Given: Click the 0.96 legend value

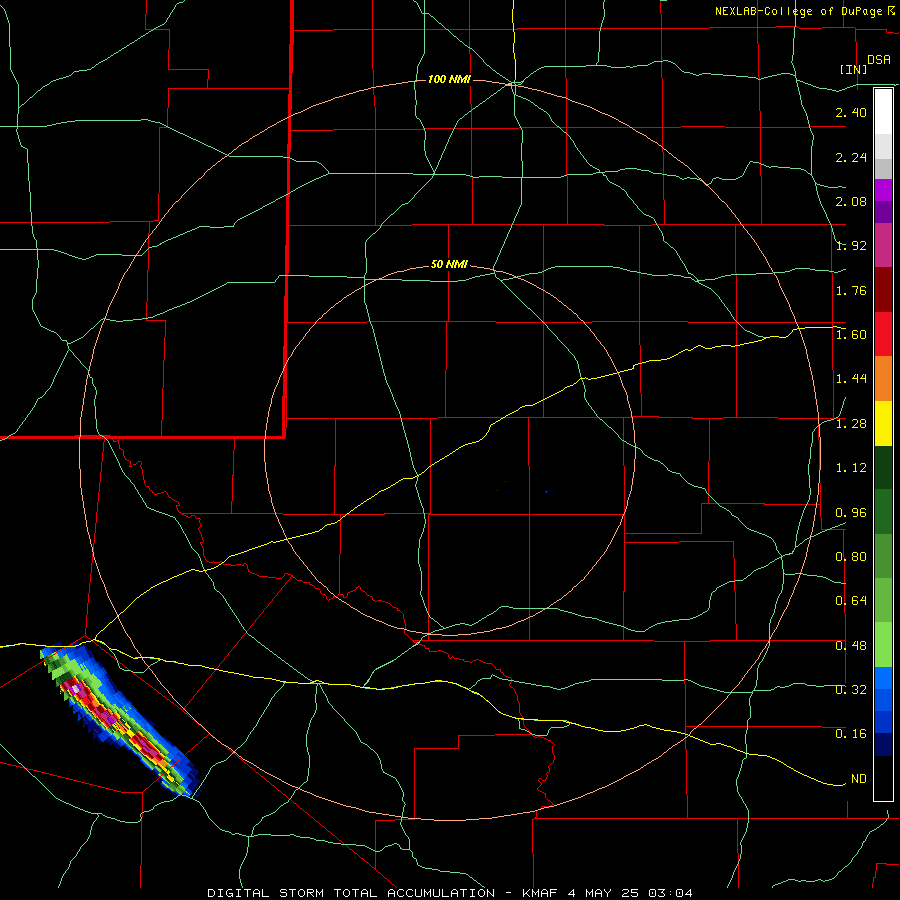Looking at the screenshot, I should coord(851,513).
